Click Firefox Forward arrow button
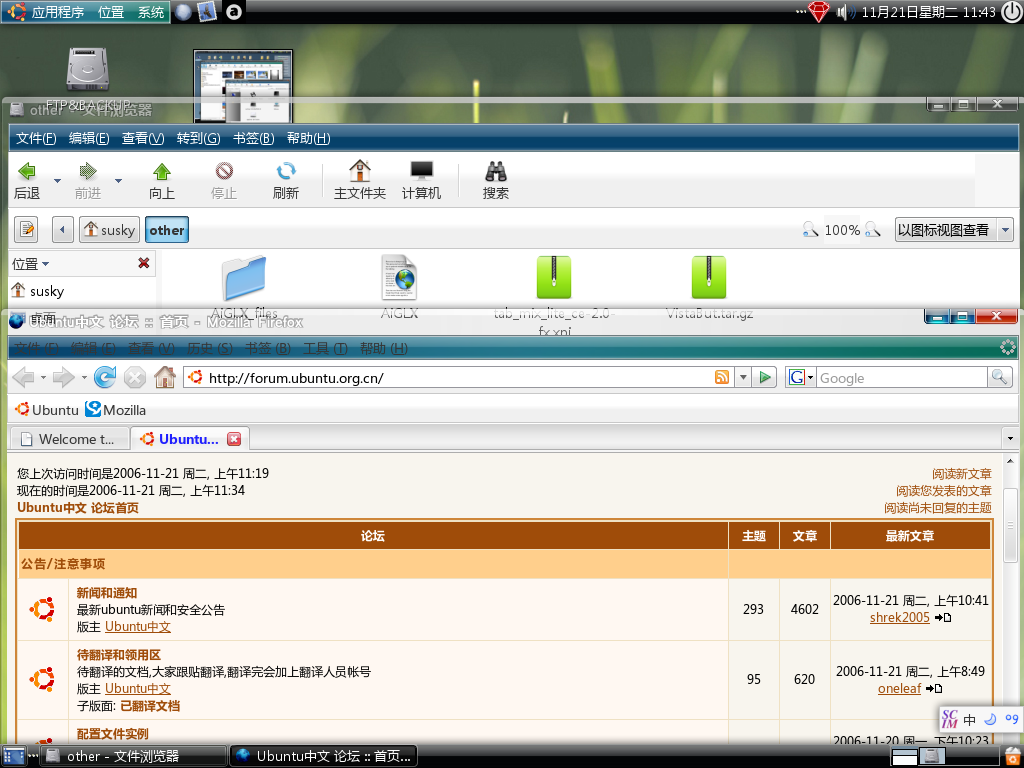 pos(63,377)
